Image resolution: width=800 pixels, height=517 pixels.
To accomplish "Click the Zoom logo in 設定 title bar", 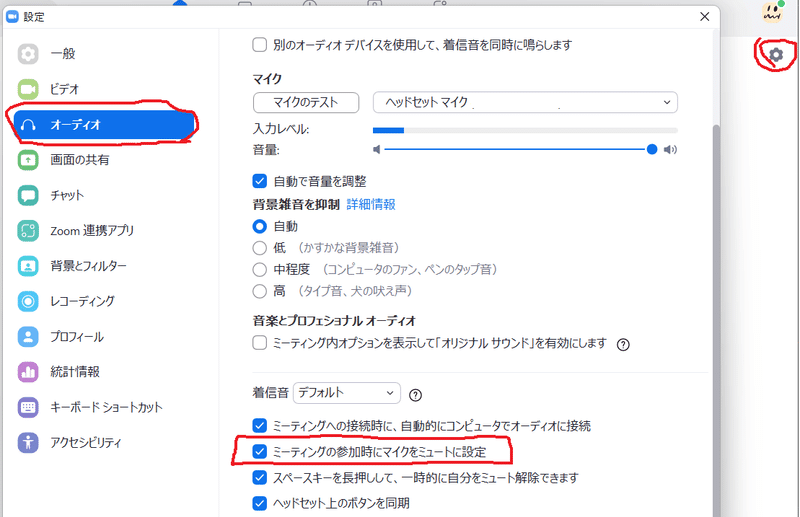I will click(x=12, y=17).
